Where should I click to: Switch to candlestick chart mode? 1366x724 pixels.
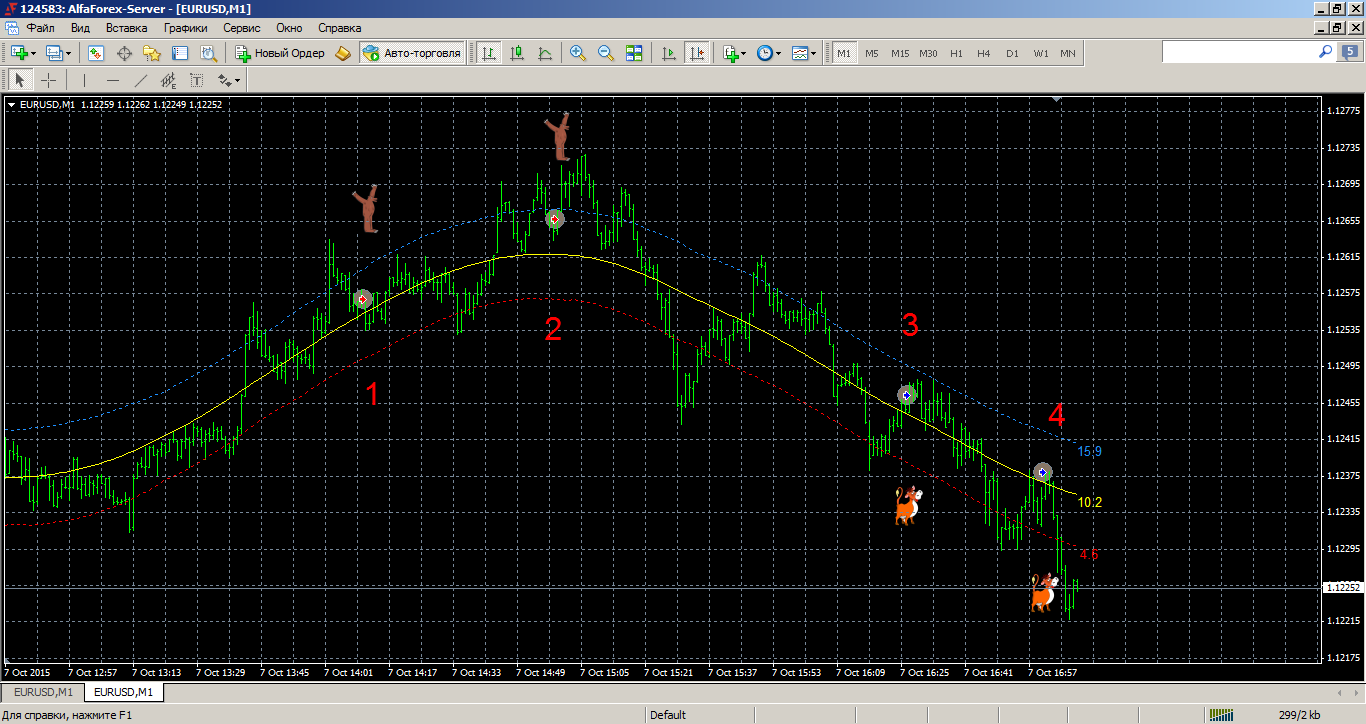pos(518,53)
